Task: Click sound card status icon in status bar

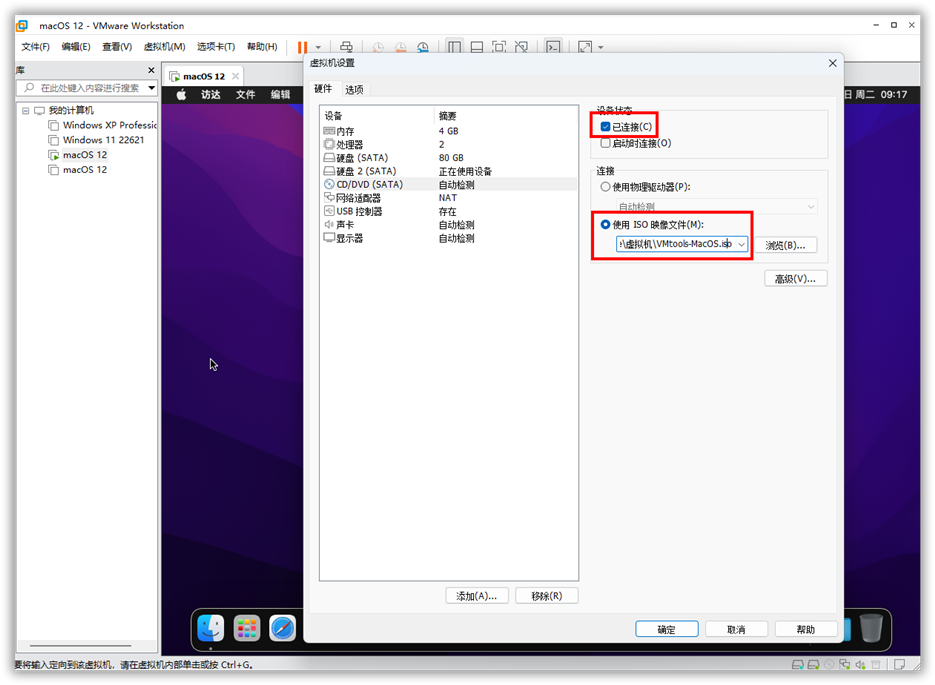Action: (x=860, y=664)
